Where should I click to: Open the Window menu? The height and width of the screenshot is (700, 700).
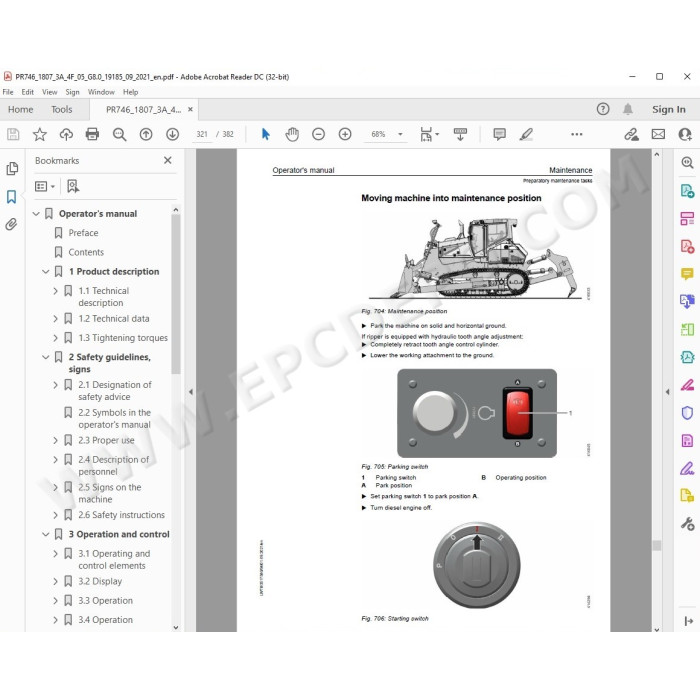coord(101,92)
